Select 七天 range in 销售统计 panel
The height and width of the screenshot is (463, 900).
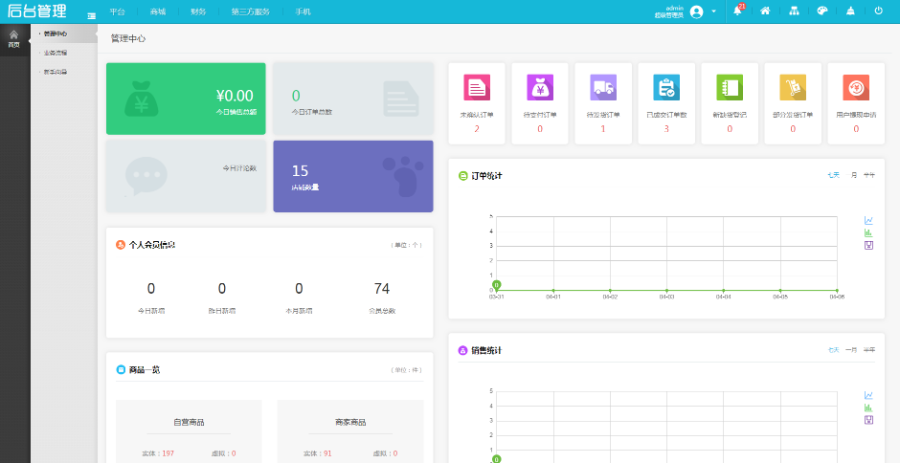pyautogui.click(x=833, y=350)
